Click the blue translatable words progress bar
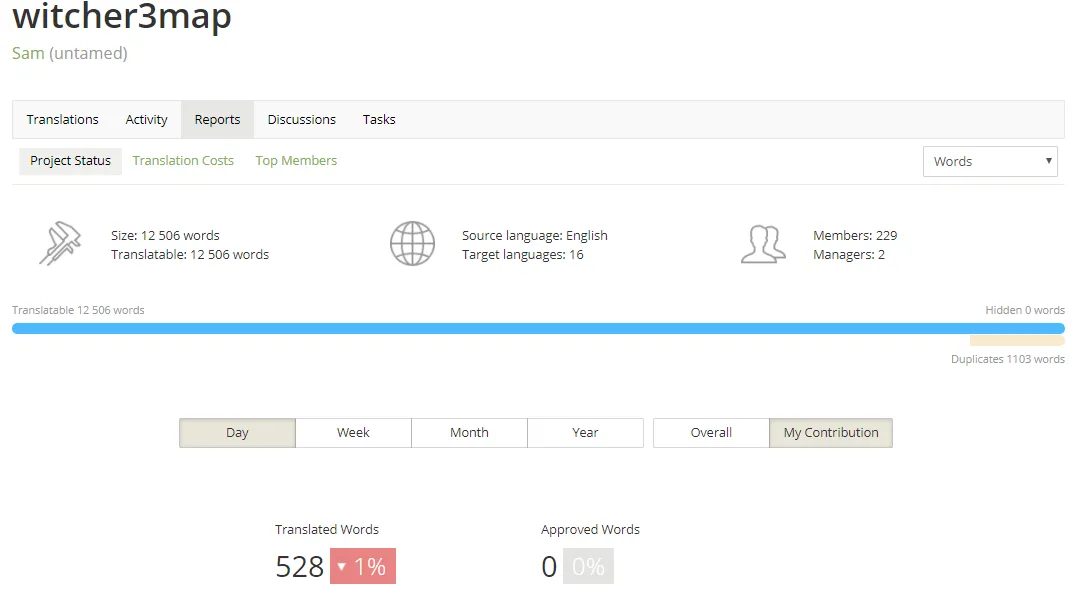Viewport: 1073px width, 592px height. click(538, 329)
